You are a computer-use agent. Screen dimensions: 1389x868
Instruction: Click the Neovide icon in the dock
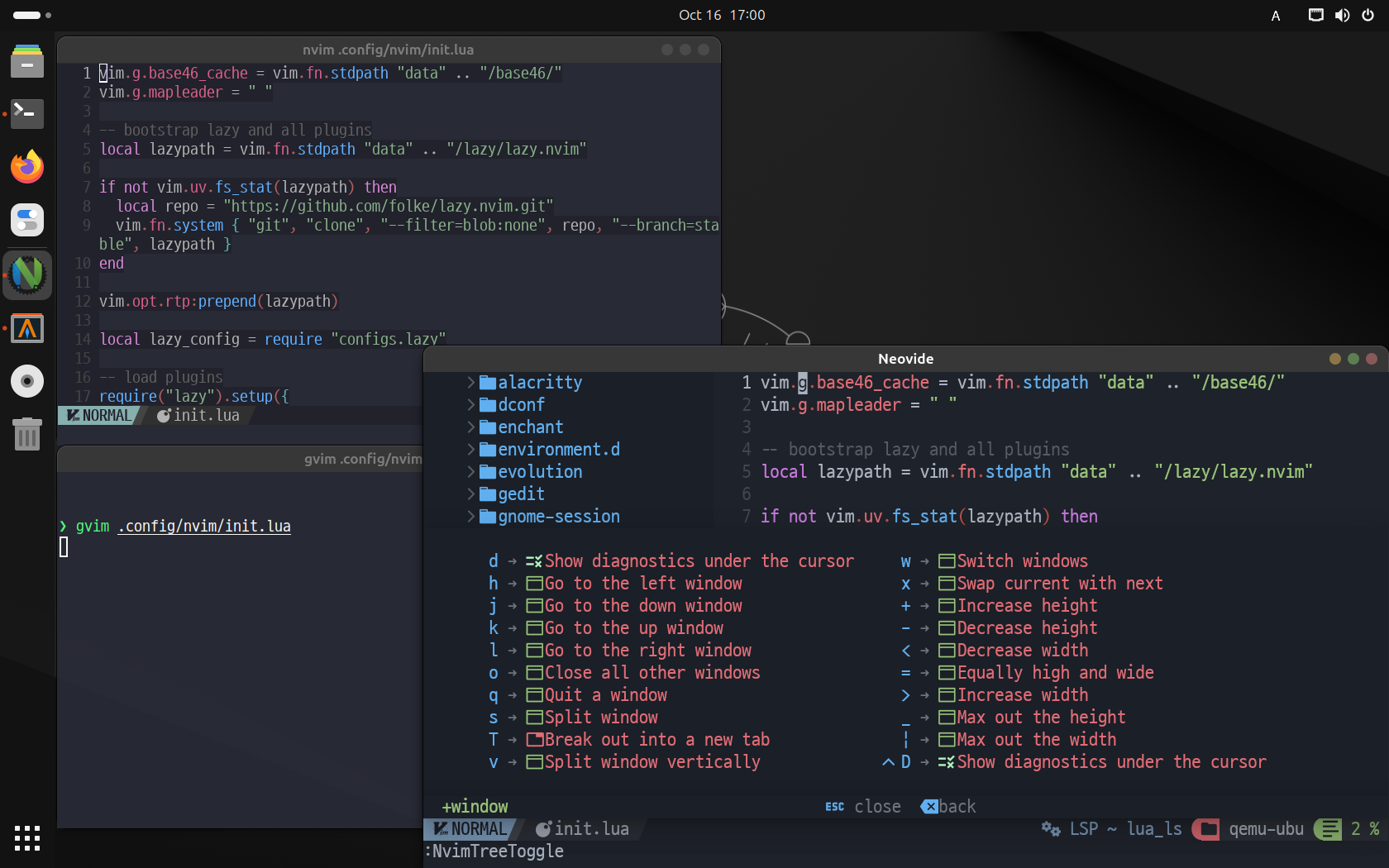coord(27,274)
